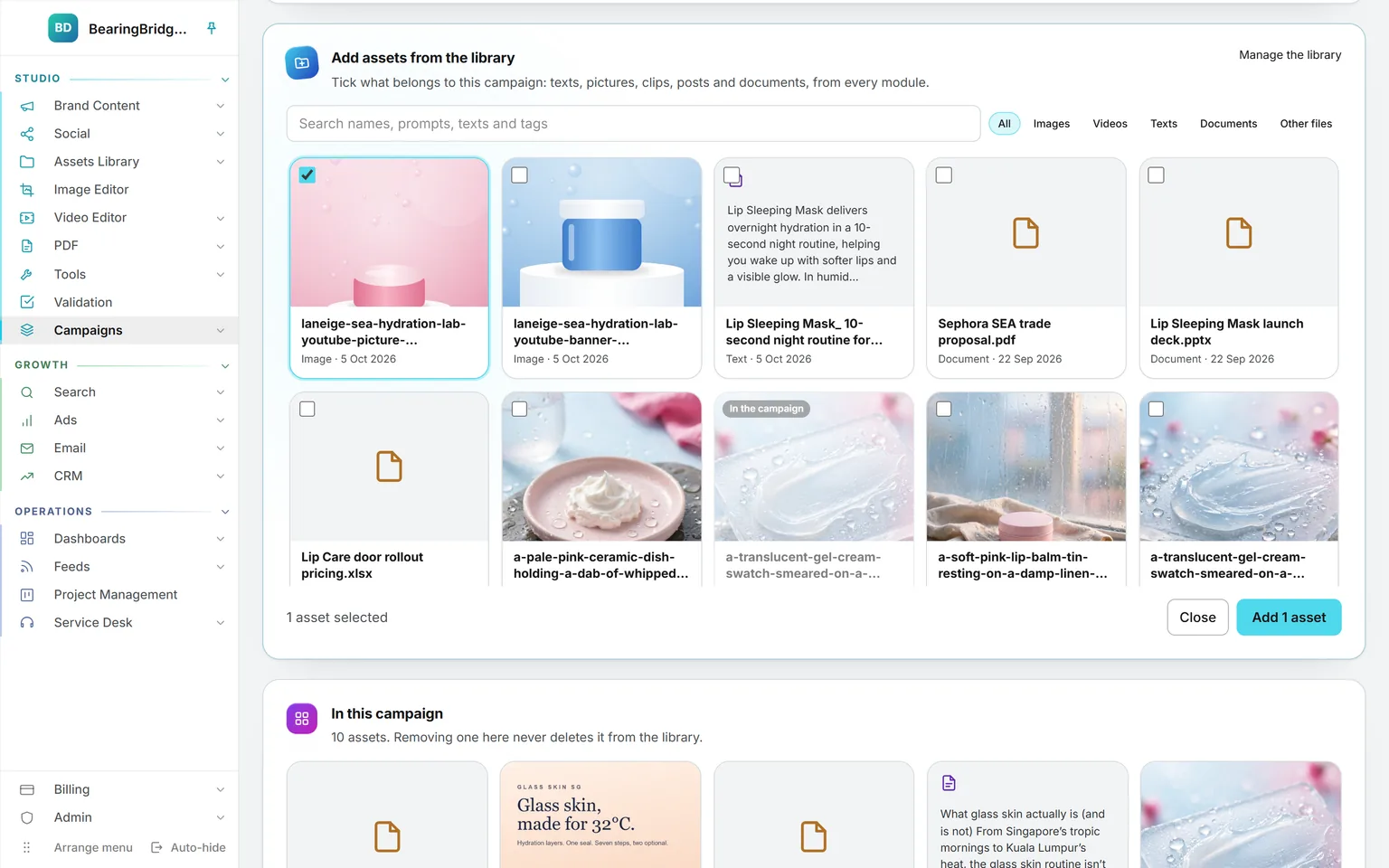The image size is (1389, 868).
Task: Tick the Lip Care door rollout pricing.xlsx checkbox
Action: [x=307, y=410]
